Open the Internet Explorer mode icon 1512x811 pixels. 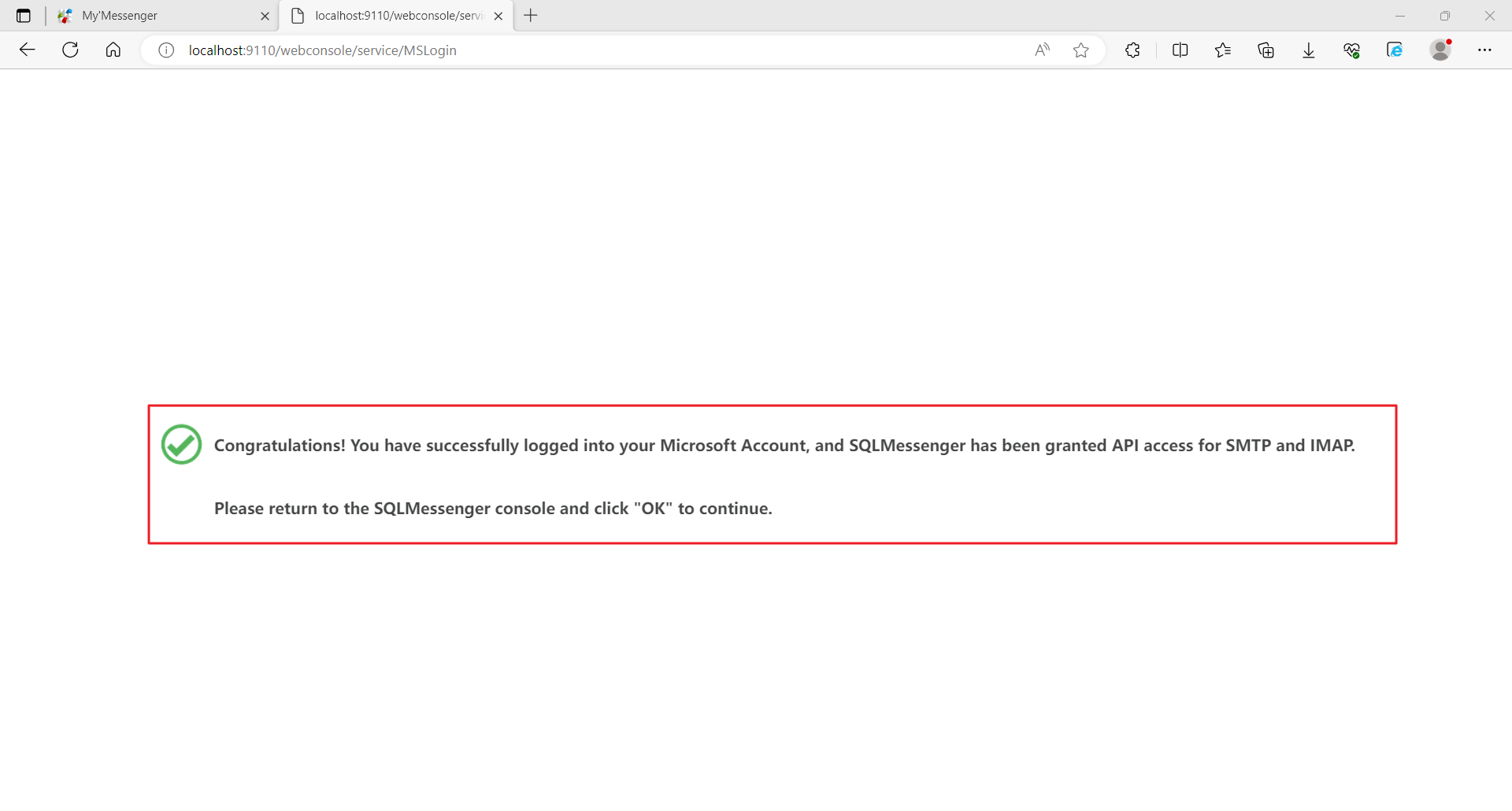1395,50
